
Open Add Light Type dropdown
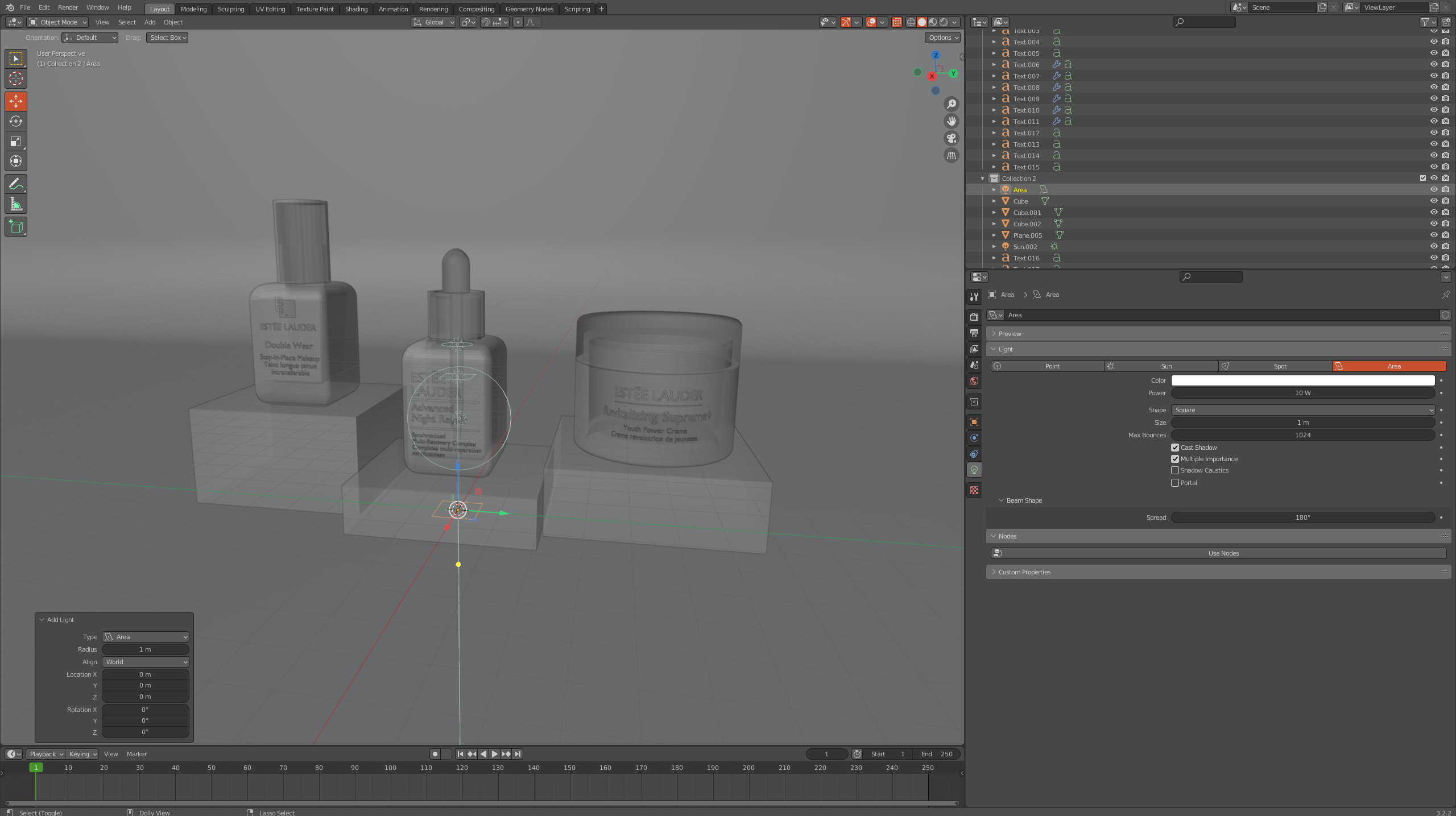click(x=146, y=637)
